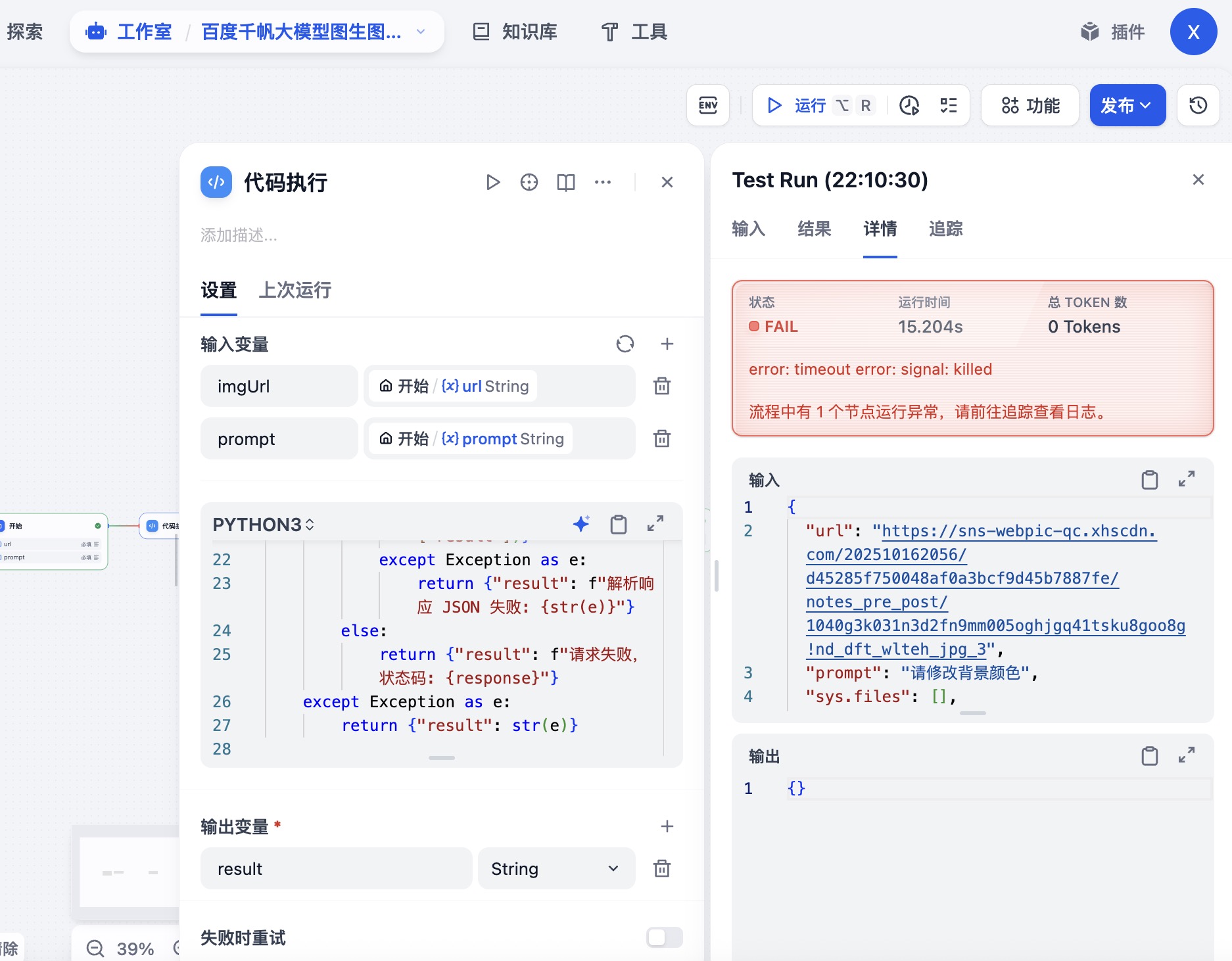
Task: Open the run history clock icon
Action: point(909,105)
